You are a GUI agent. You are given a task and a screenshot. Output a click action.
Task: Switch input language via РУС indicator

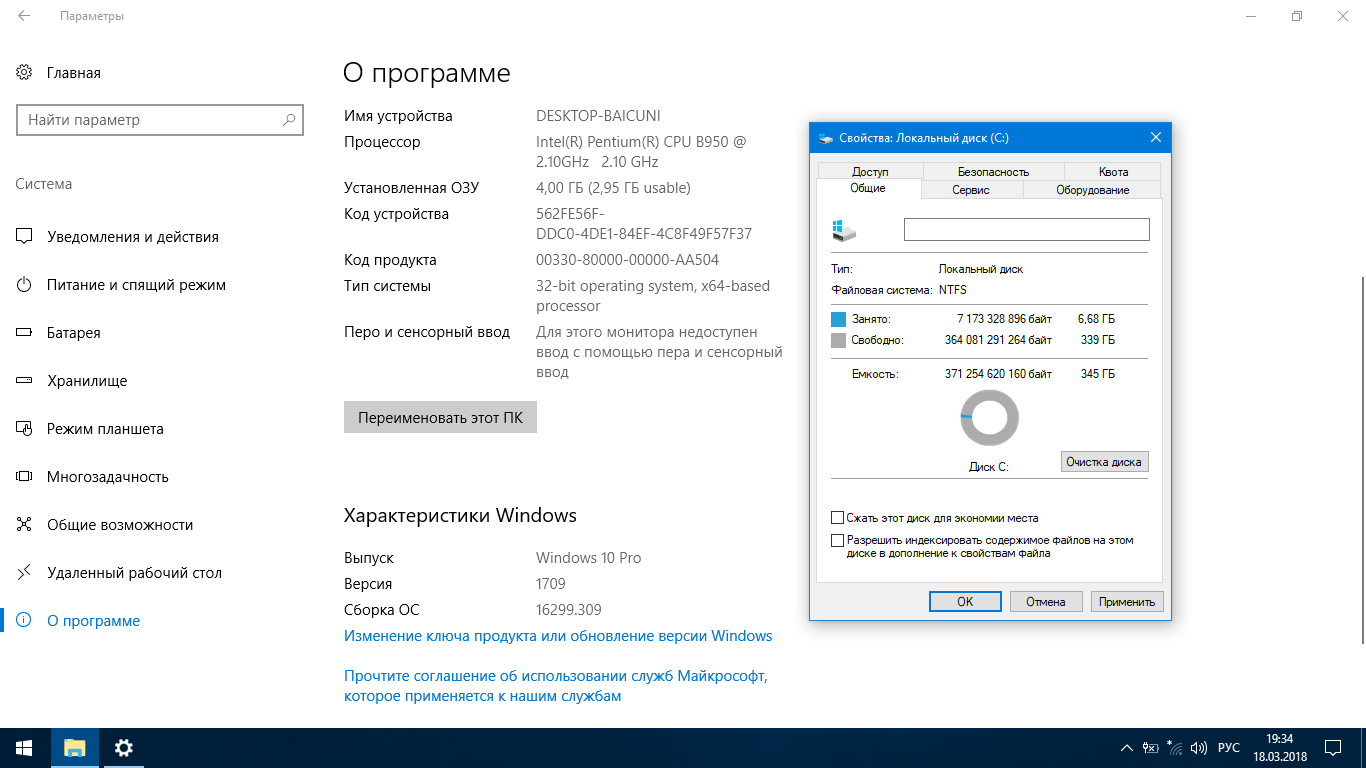click(x=1229, y=748)
